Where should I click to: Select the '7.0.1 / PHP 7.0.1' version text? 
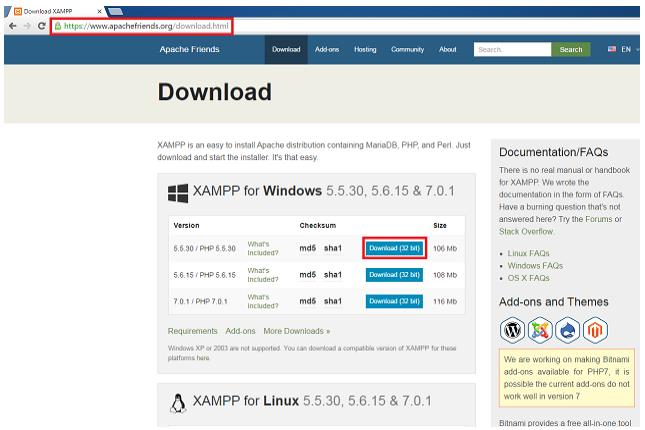click(200, 301)
